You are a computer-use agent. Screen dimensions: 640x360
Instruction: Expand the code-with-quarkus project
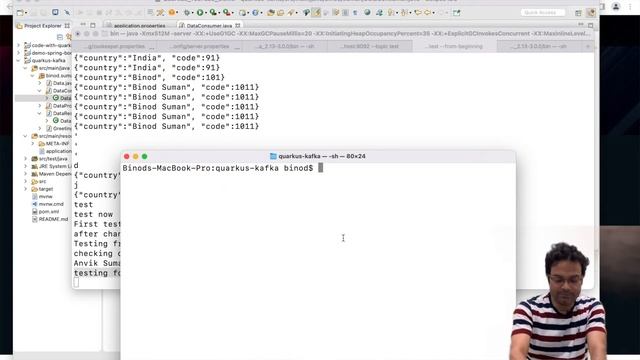(18, 45)
